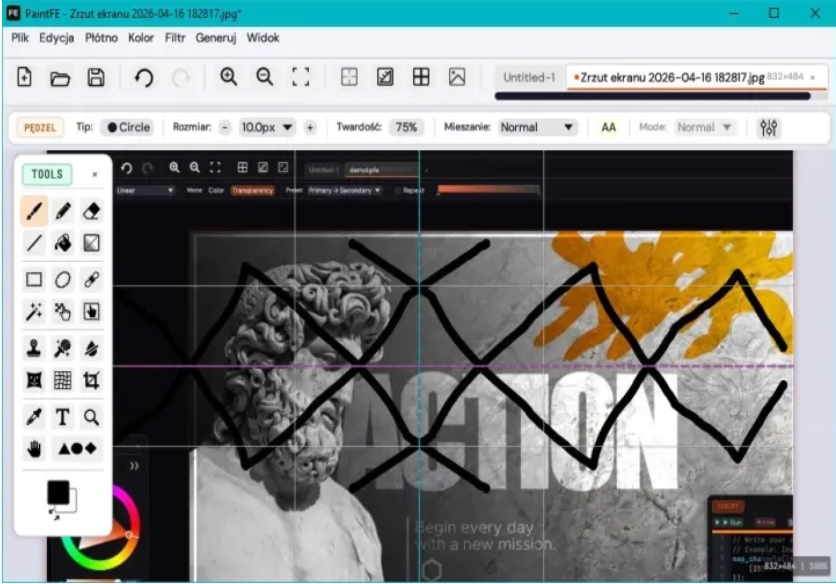
Task: Close the Tools panel
Action: pyautogui.click(x=94, y=174)
